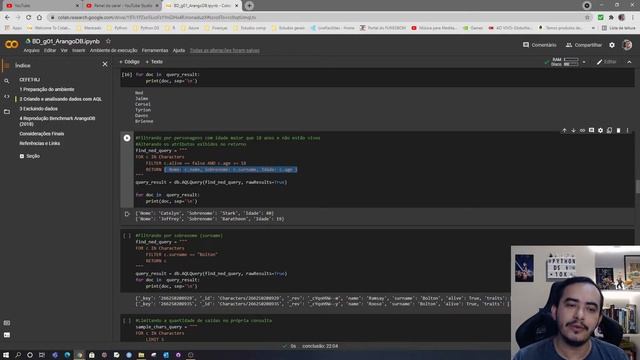Move the selected cell up
The width and height of the screenshot is (640, 360).
click(564, 130)
